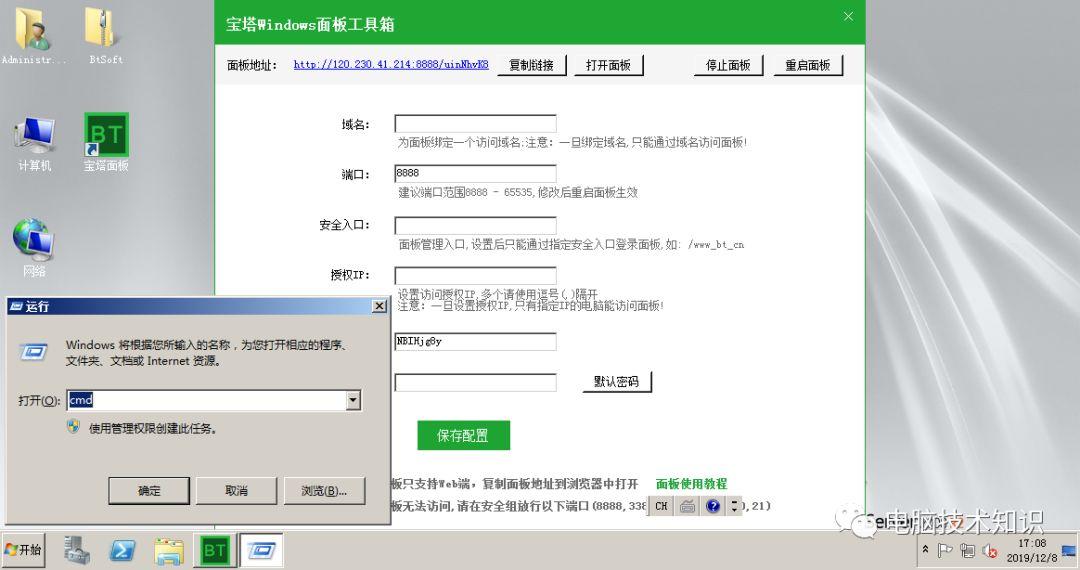Click the UAC shield icon in Run dialog
Image resolution: width=1080 pixels, height=570 pixels.
pyautogui.click(x=74, y=427)
